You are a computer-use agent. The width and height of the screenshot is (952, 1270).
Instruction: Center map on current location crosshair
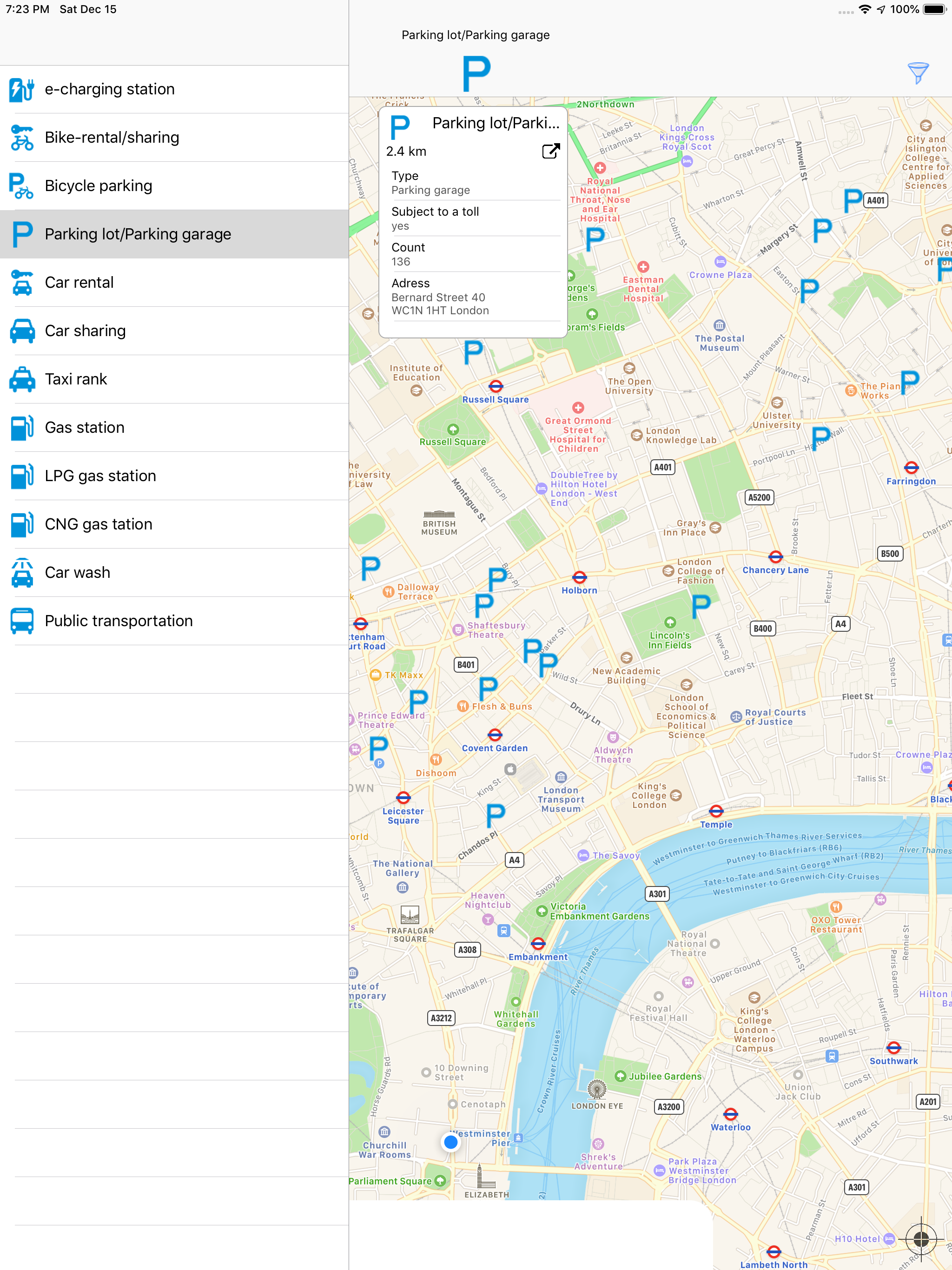[921, 1239]
